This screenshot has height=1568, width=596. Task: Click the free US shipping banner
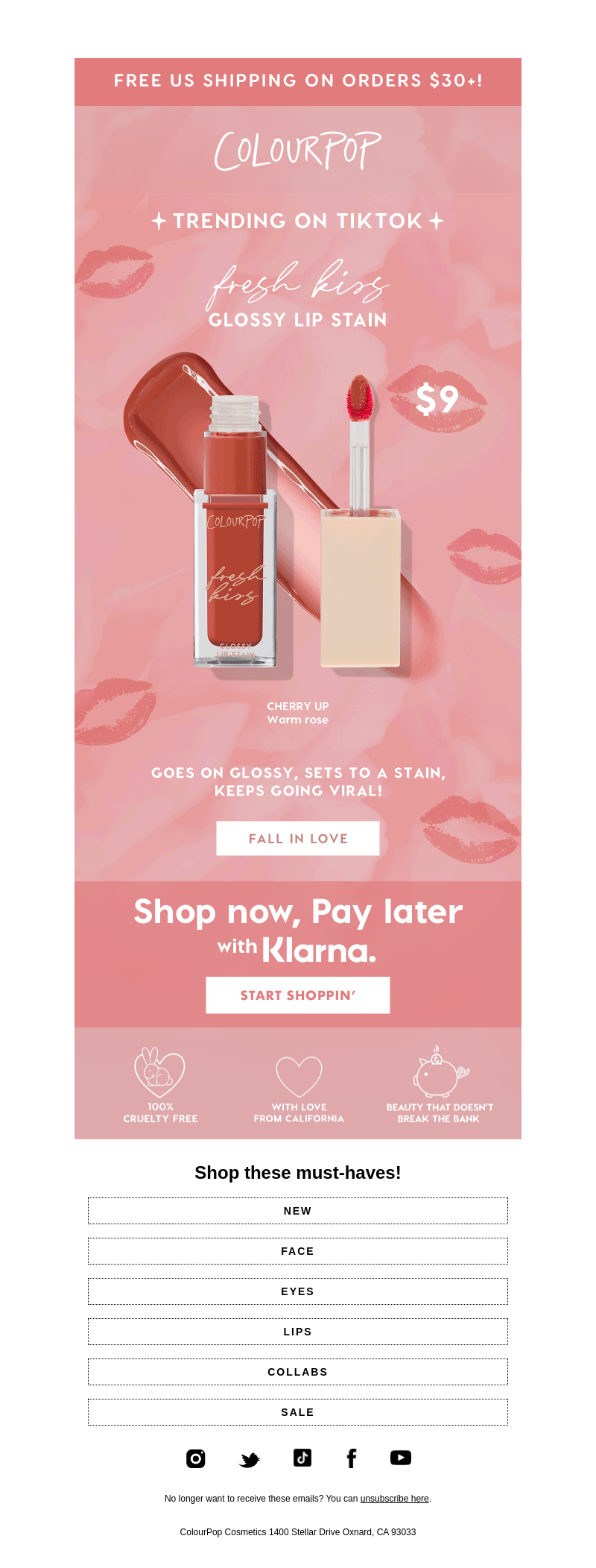click(298, 81)
